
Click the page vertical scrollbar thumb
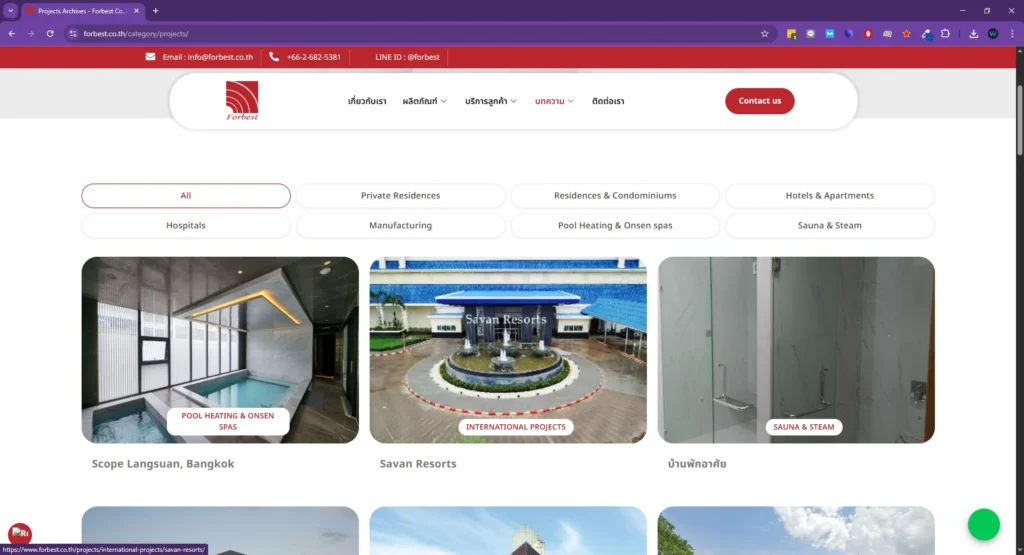click(1019, 121)
